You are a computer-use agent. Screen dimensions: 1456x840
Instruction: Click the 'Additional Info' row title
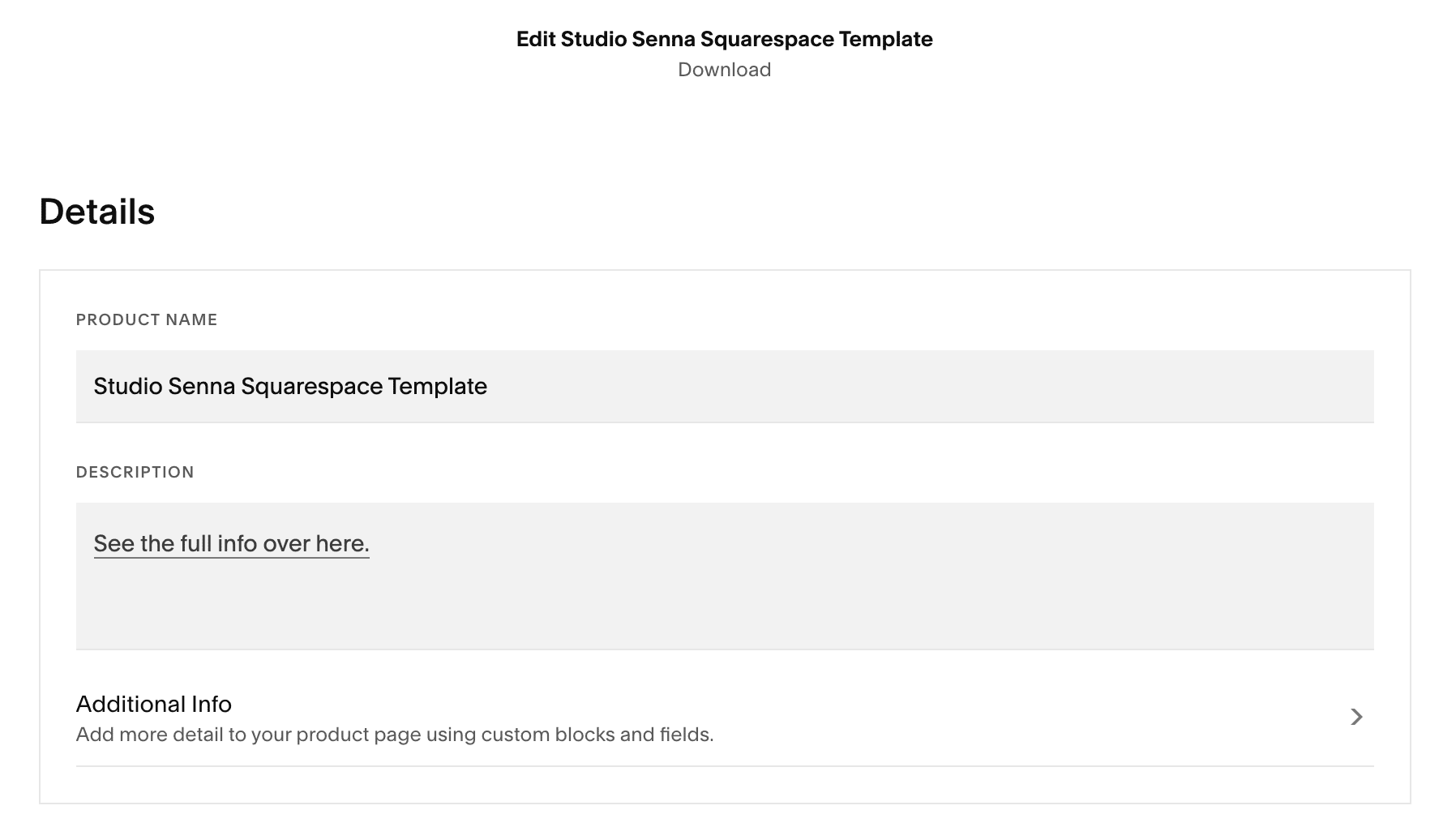click(x=154, y=704)
